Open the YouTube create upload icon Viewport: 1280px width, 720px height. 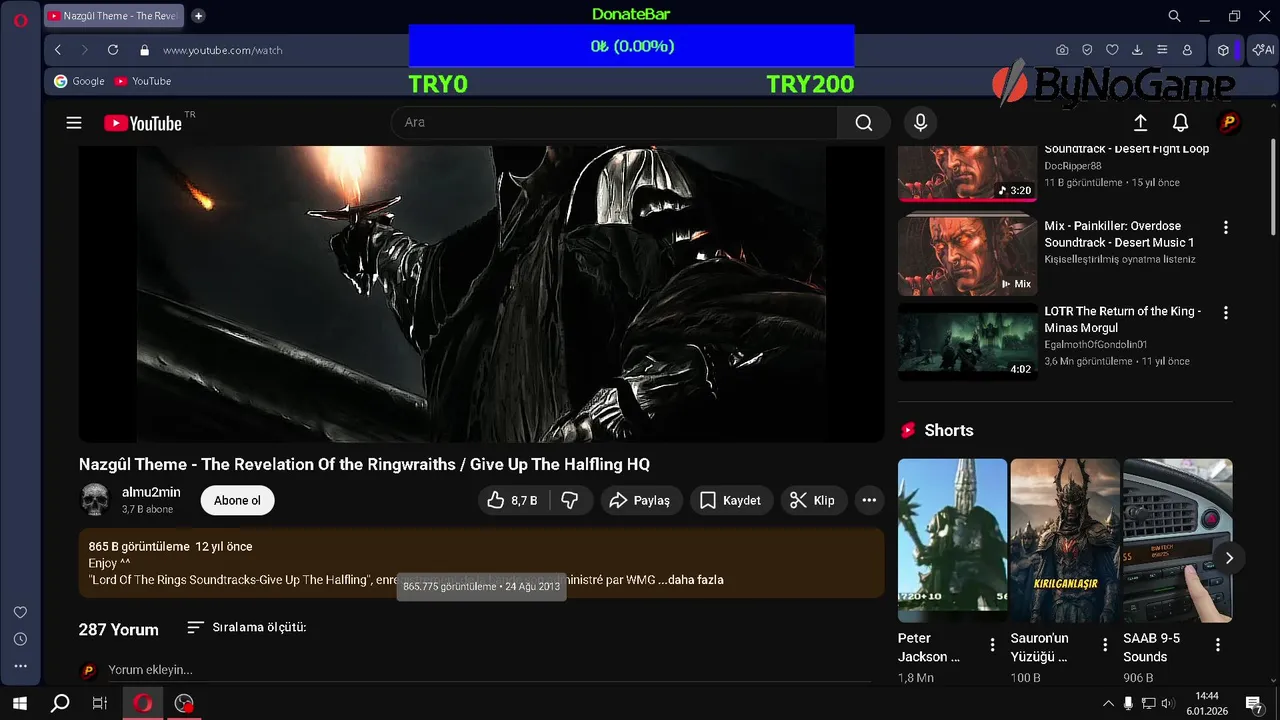(1140, 123)
